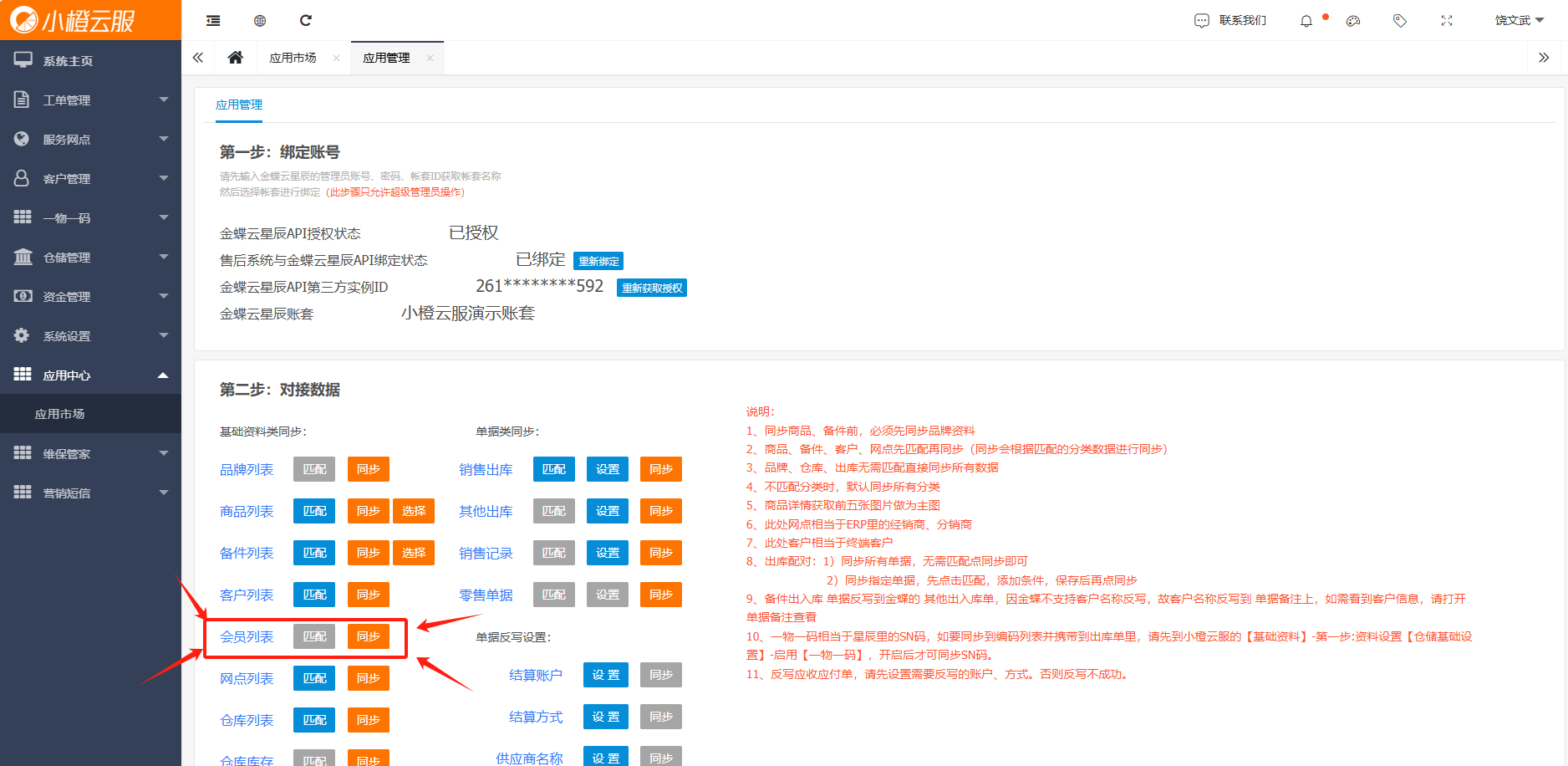Click 匹配 for 仓库列表
Screen dimensions: 1568x766
click(x=314, y=720)
